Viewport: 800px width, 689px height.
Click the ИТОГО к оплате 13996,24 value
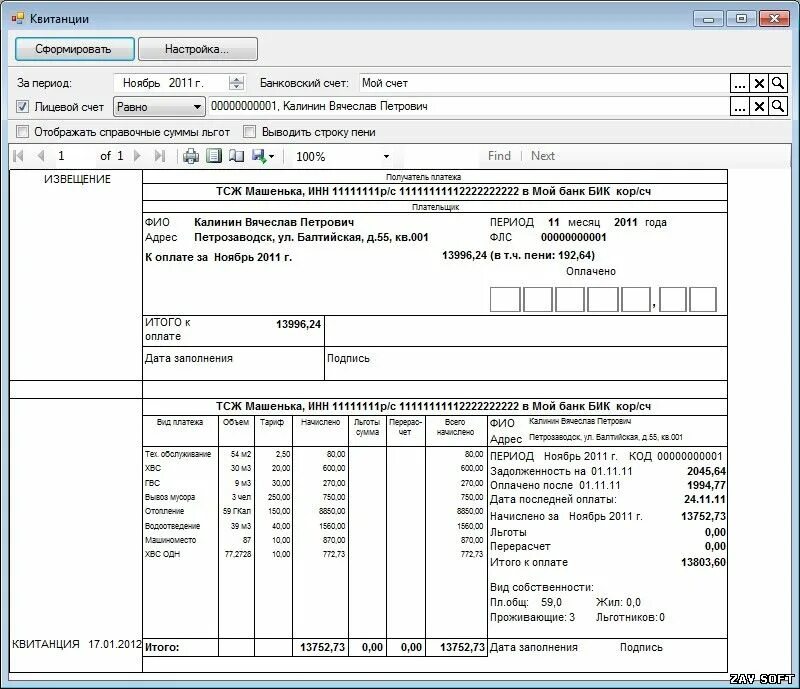tap(298, 324)
